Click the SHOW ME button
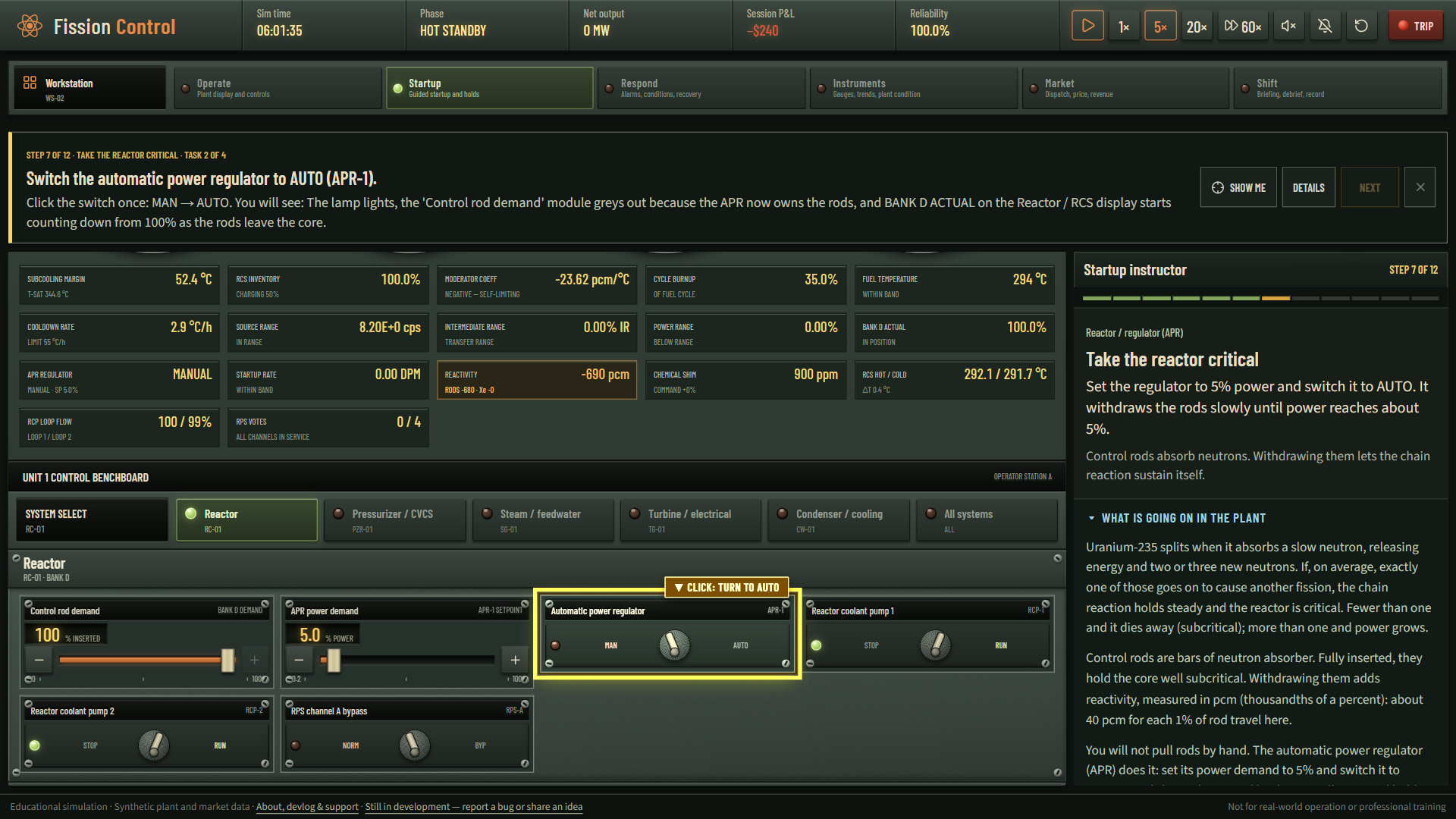This screenshot has width=1456, height=819. [x=1238, y=187]
